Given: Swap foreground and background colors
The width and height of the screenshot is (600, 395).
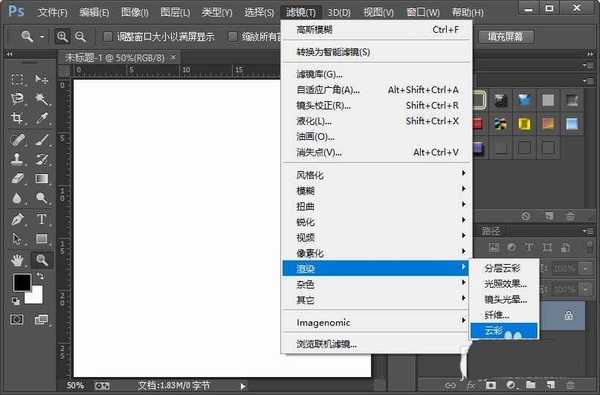Looking at the screenshot, I should point(40,276).
